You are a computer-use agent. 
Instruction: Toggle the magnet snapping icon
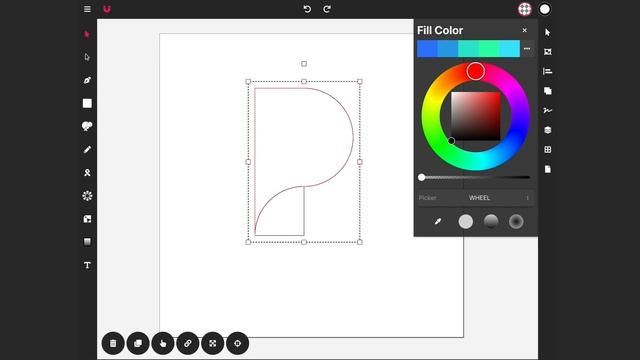click(x=107, y=9)
